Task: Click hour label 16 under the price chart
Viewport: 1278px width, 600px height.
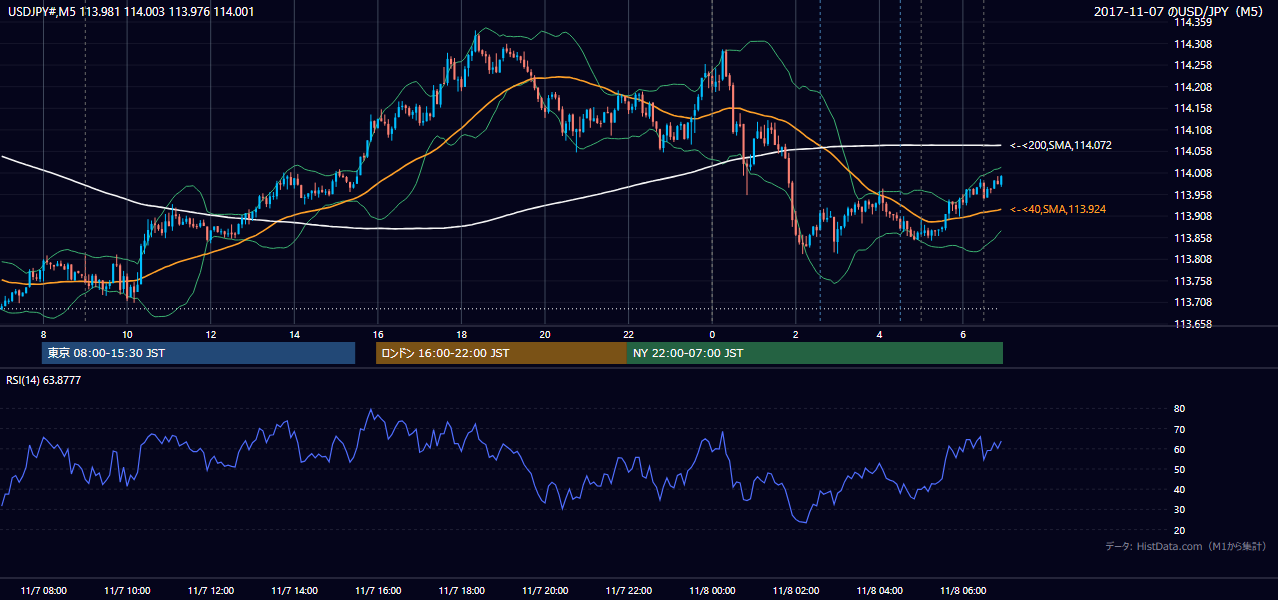Action: click(378, 334)
